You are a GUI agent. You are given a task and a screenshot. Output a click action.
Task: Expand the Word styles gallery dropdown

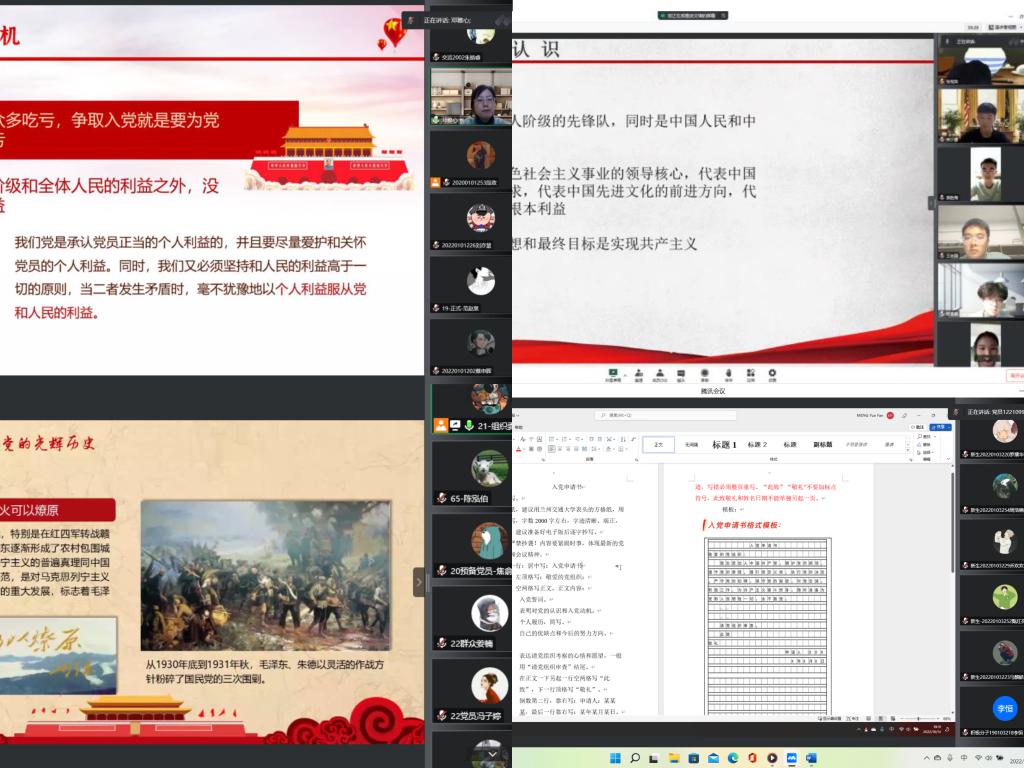[x=907, y=449]
